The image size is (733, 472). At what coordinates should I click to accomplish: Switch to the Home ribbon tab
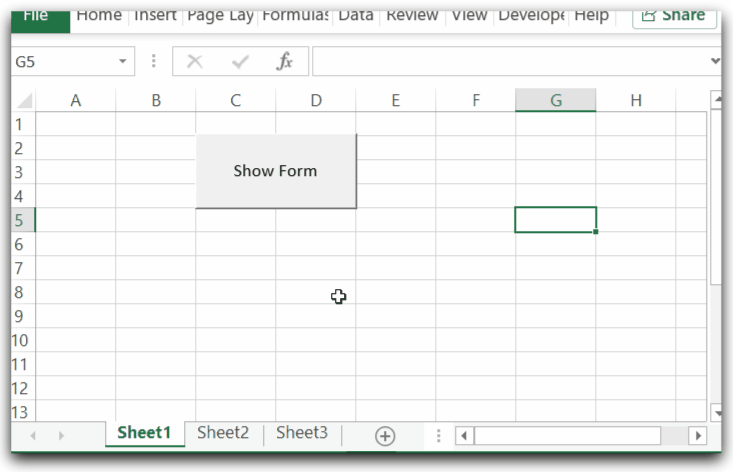(x=99, y=15)
